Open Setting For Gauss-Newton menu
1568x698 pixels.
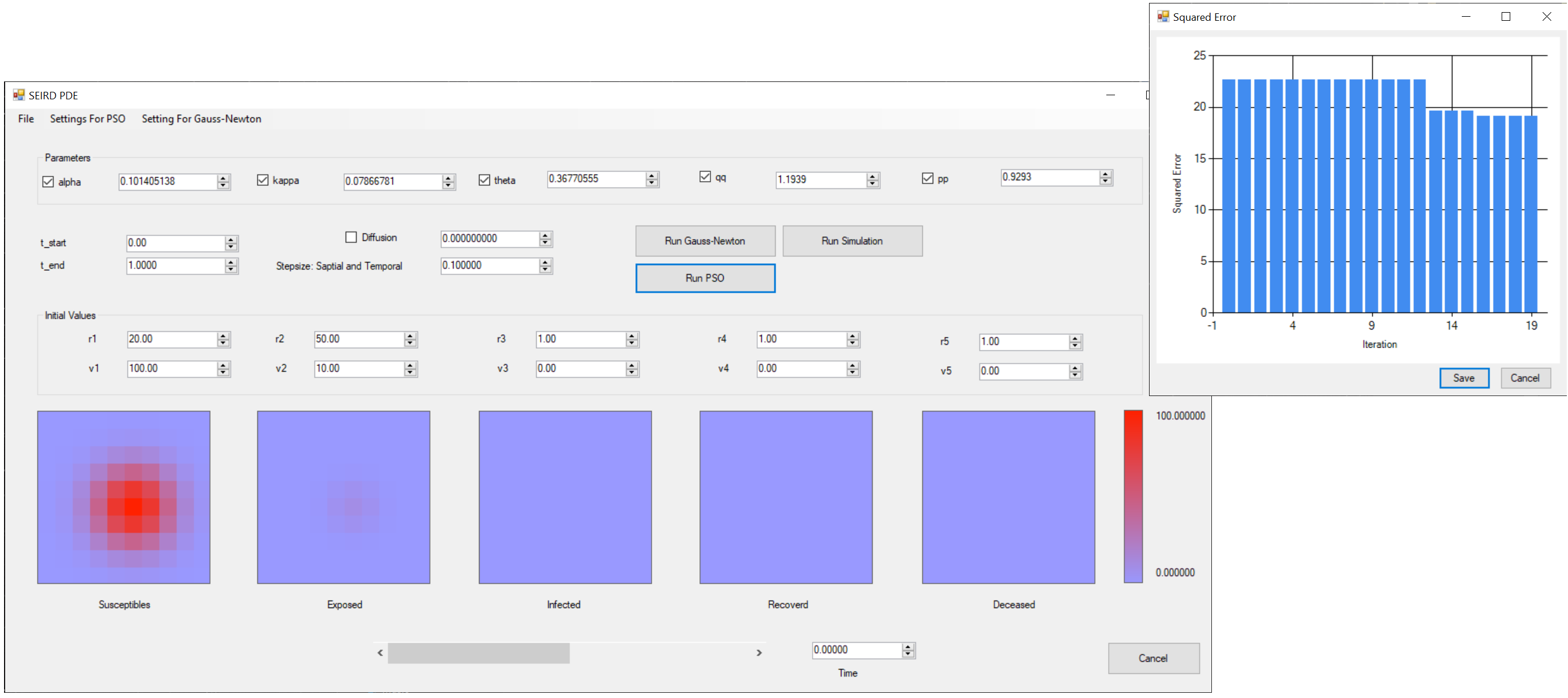(x=201, y=119)
